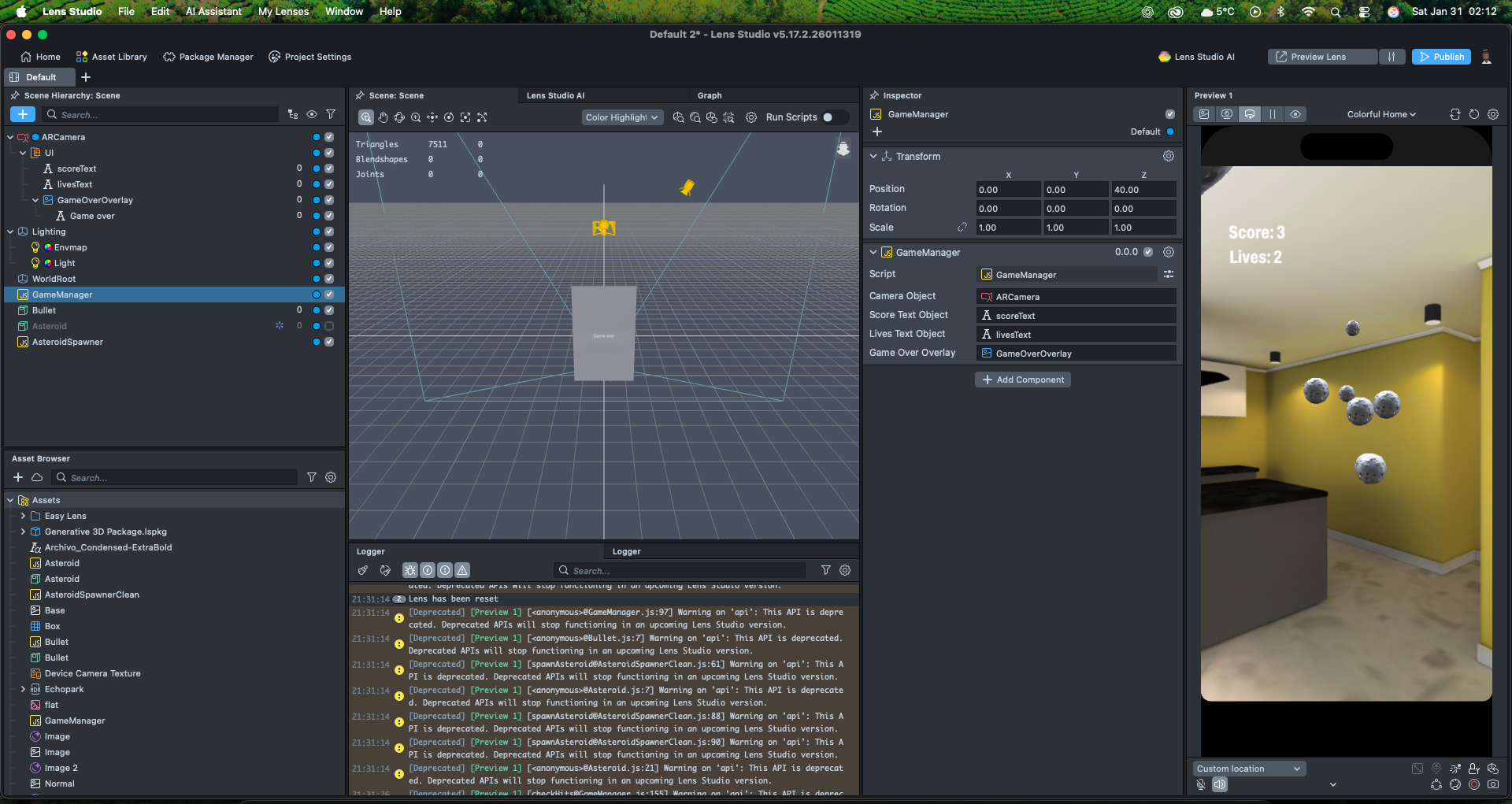
Task: Uncheck the GameManager object enabled checkbox in Inspector header
Action: pyautogui.click(x=1170, y=114)
